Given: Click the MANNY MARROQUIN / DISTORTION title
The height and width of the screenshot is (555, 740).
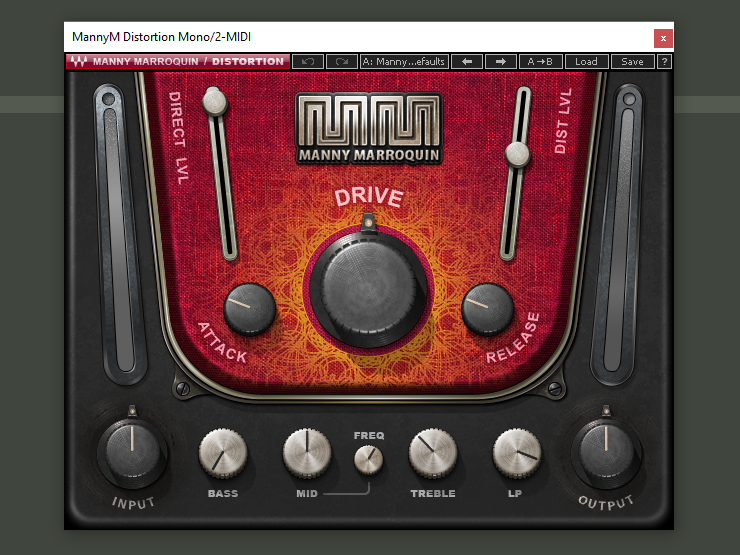Looking at the screenshot, I should click(188, 61).
